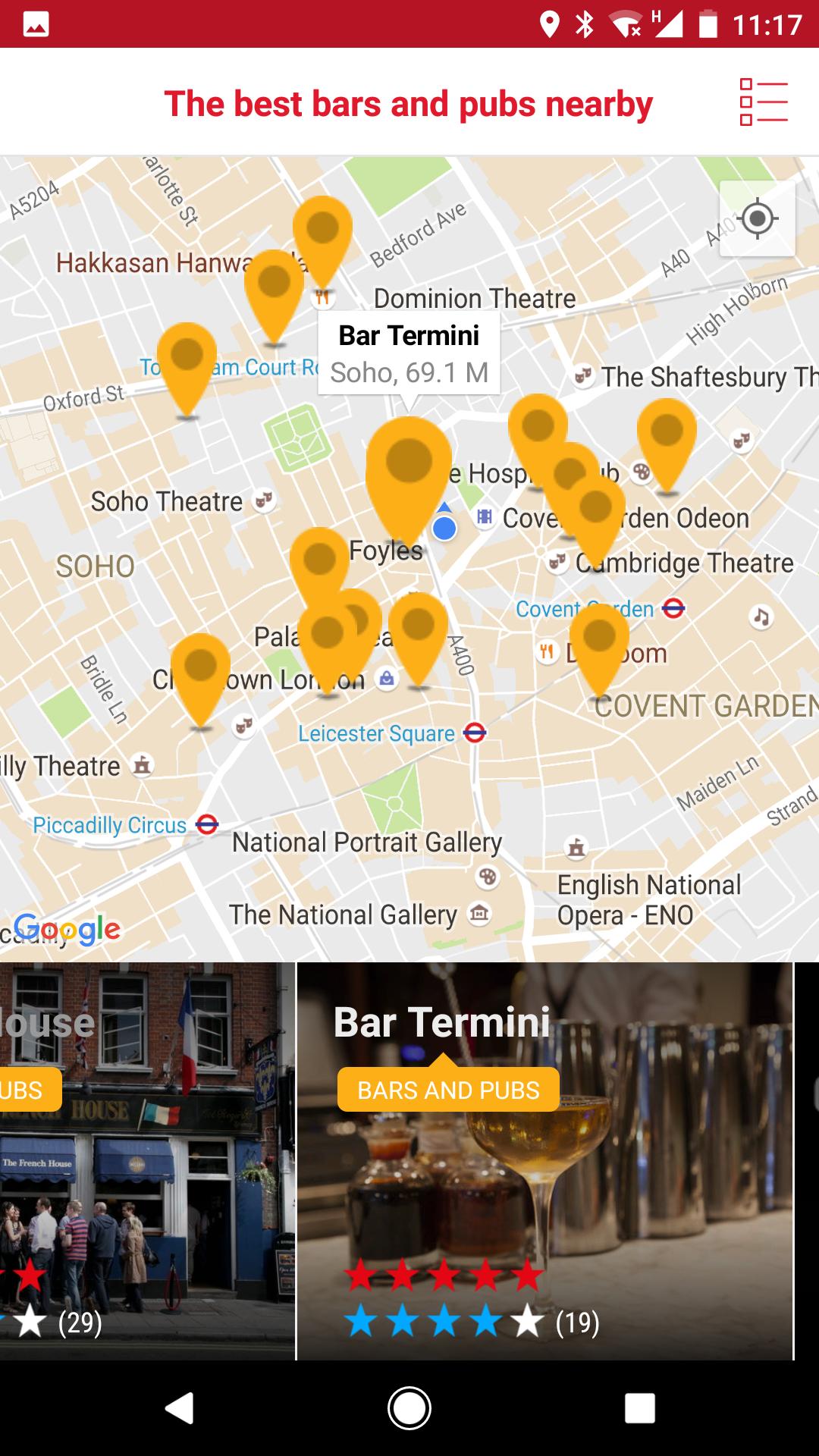Open the Bar Termini info popup
The width and height of the screenshot is (819, 1456).
pyautogui.click(x=409, y=353)
